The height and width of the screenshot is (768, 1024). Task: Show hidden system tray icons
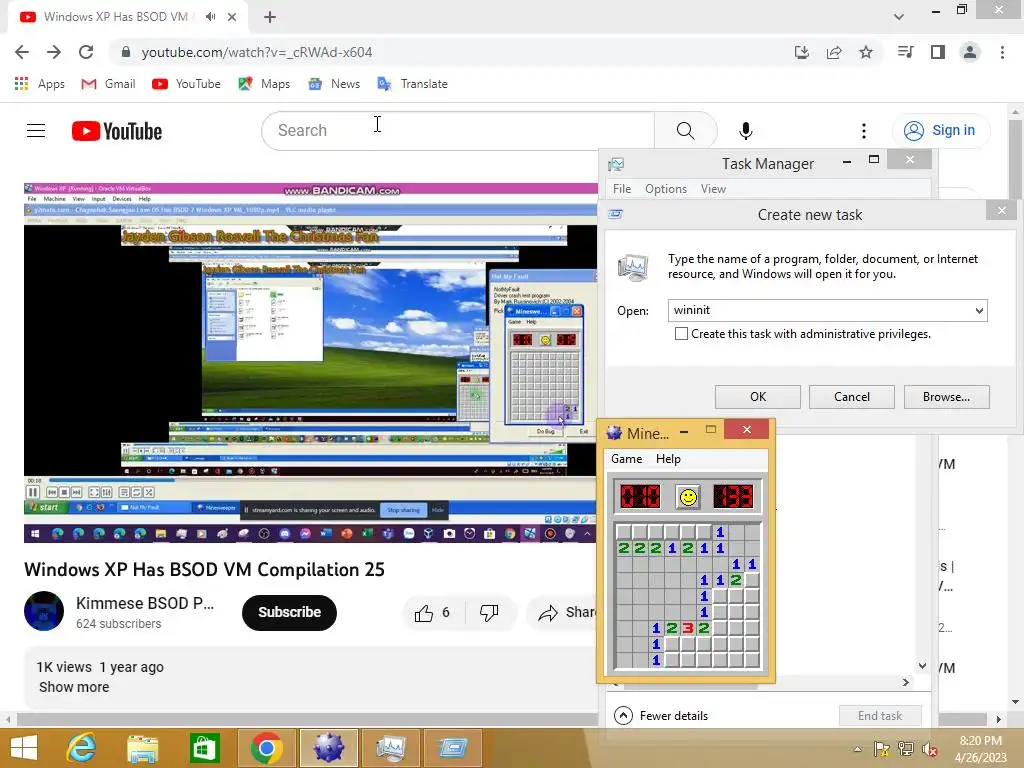[x=857, y=749]
